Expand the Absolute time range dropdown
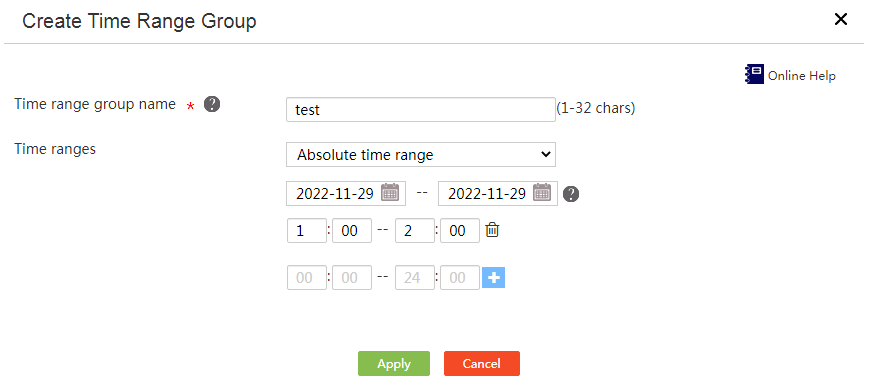The height and width of the screenshot is (384, 869). 421,155
